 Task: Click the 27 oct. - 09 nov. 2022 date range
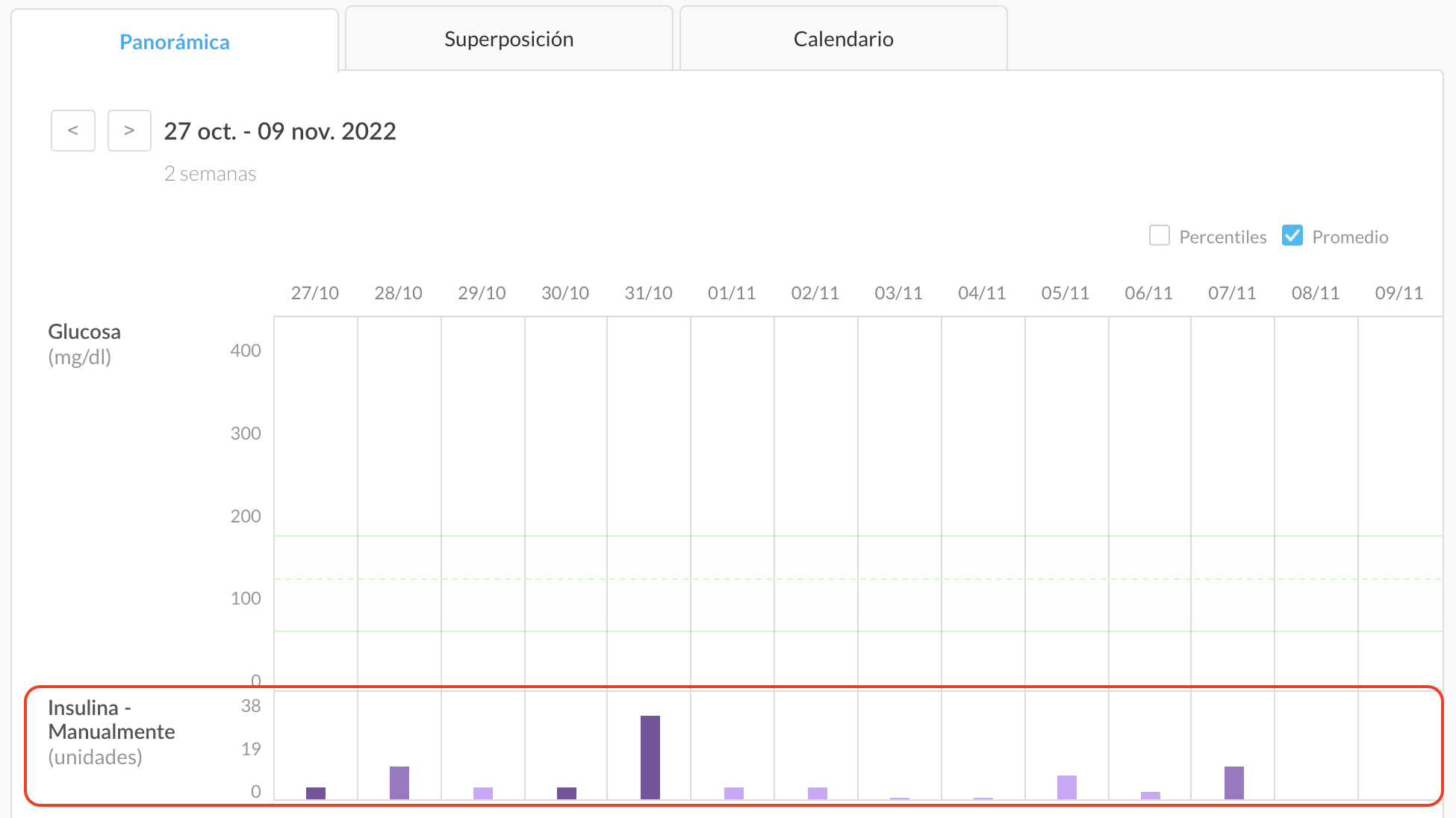tap(280, 131)
